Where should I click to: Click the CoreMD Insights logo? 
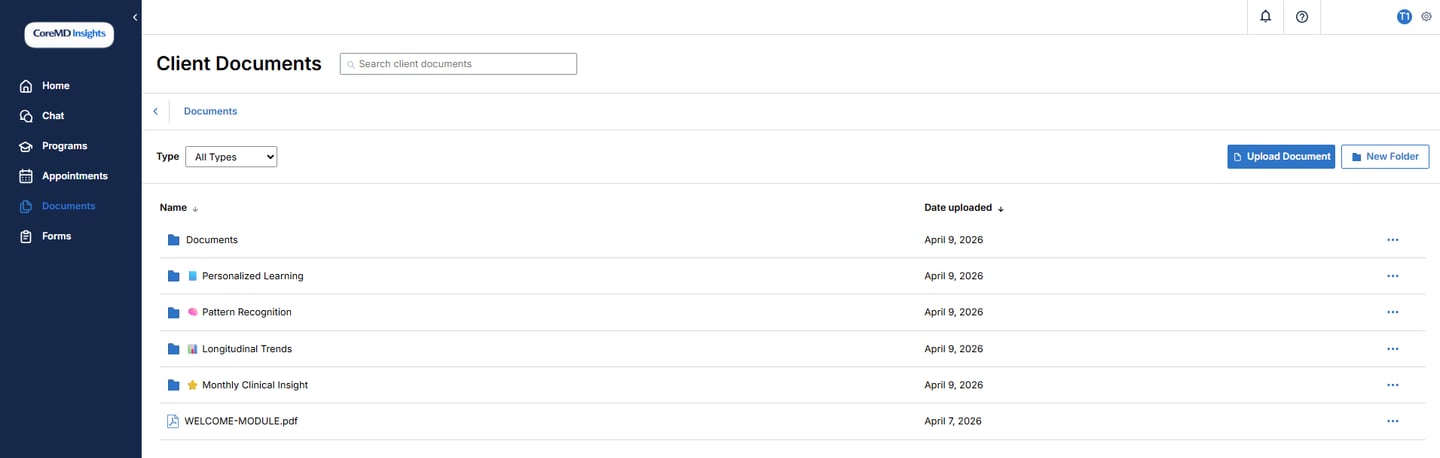pyautogui.click(x=69, y=34)
